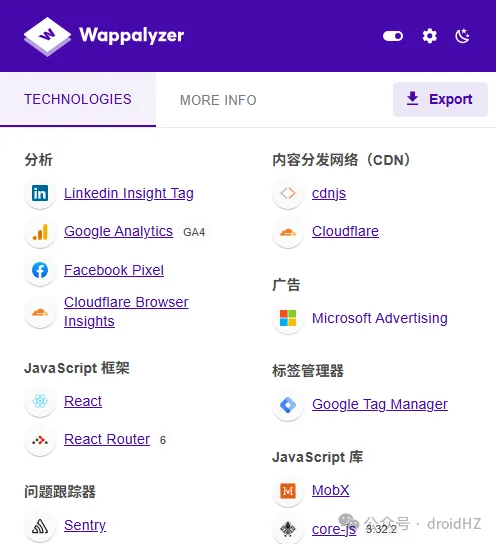Open settings via the gear icon
Viewport: 496px width, 544px height.
tap(429, 36)
